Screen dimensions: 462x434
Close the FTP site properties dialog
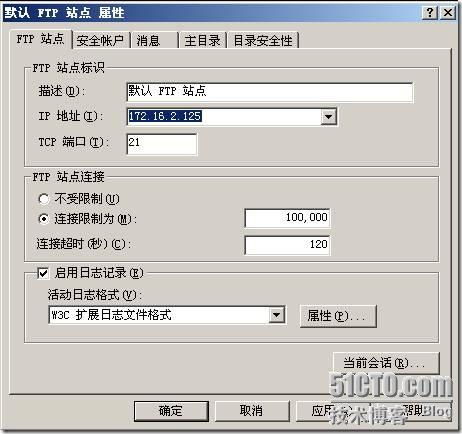tap(448, 13)
